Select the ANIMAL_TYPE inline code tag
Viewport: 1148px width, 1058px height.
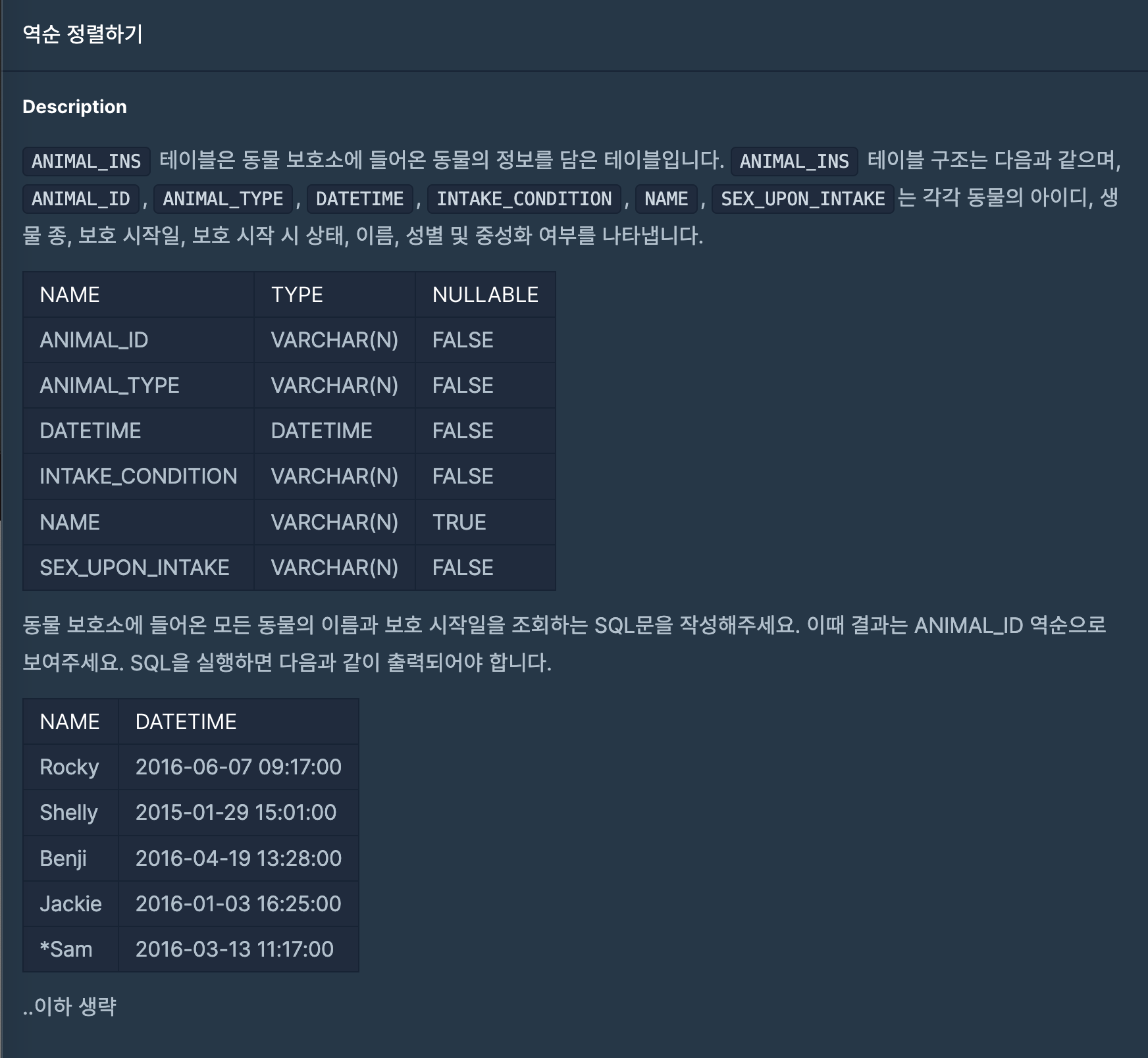point(222,199)
